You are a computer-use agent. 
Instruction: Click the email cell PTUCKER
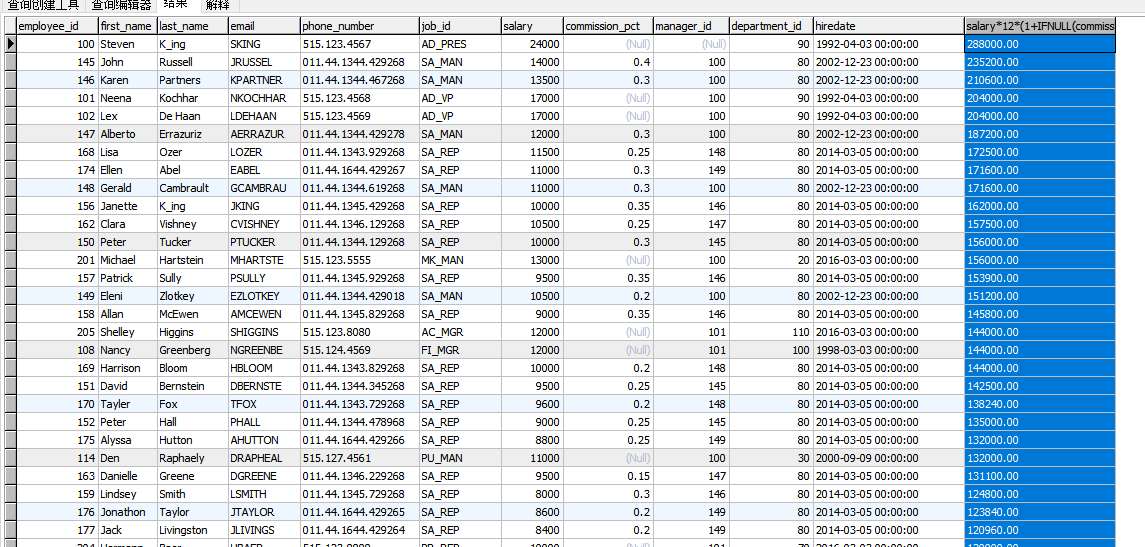point(264,242)
